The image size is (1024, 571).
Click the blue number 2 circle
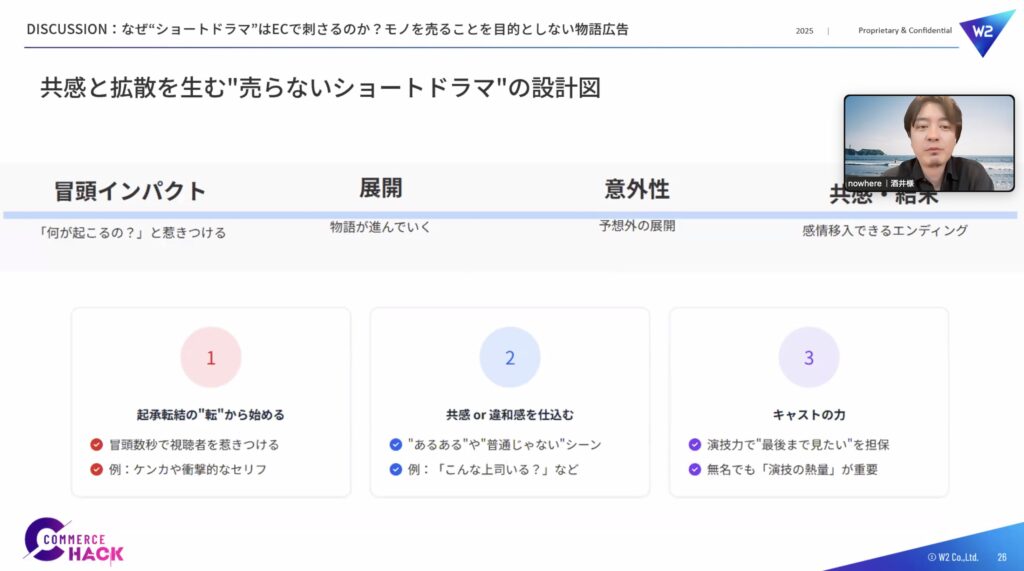(510, 357)
